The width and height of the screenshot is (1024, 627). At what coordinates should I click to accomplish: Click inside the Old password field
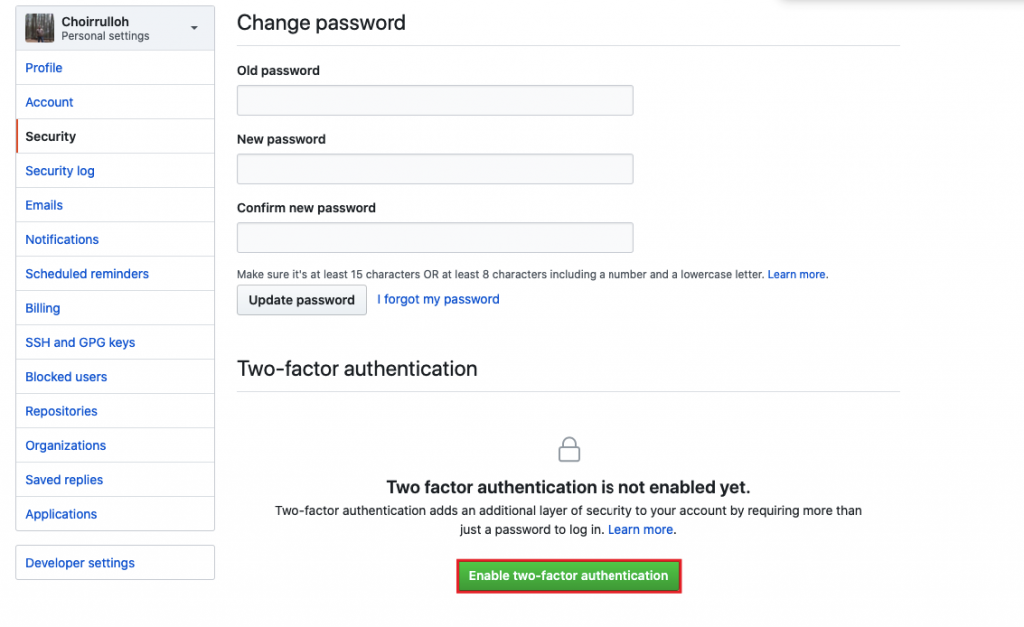(434, 100)
